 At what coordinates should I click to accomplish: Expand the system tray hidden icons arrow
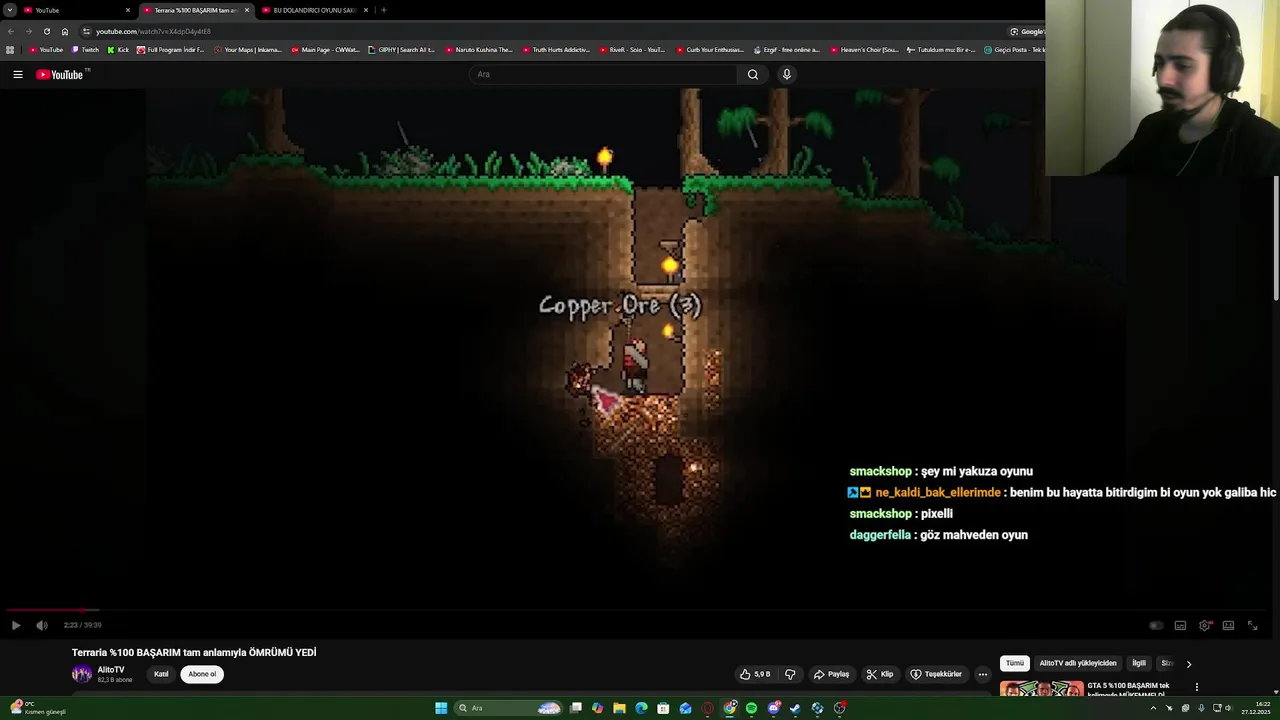[x=1153, y=708]
